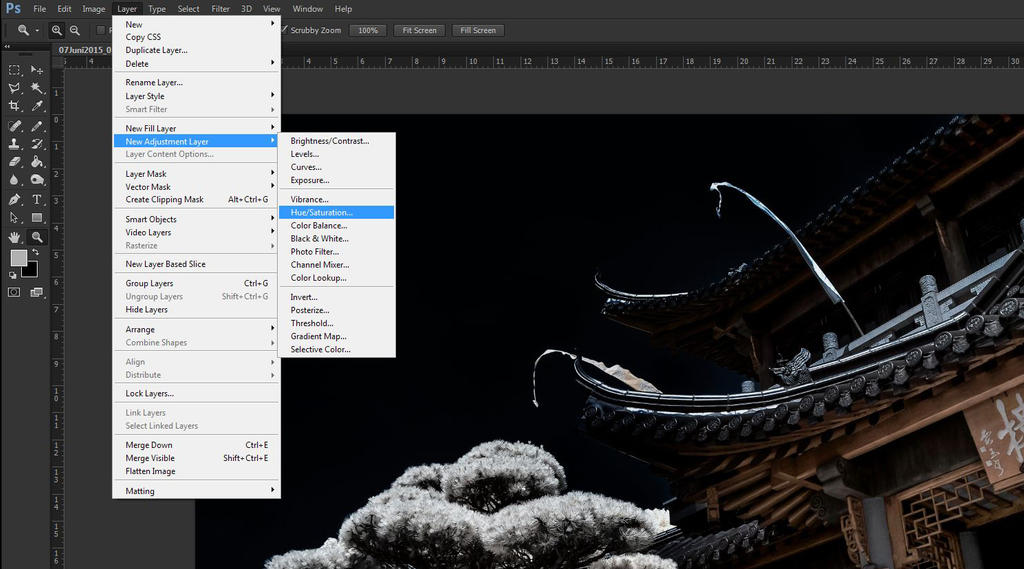This screenshot has height=569, width=1024.
Task: Select the Eyedropper tool
Action: pyautogui.click(x=37, y=106)
